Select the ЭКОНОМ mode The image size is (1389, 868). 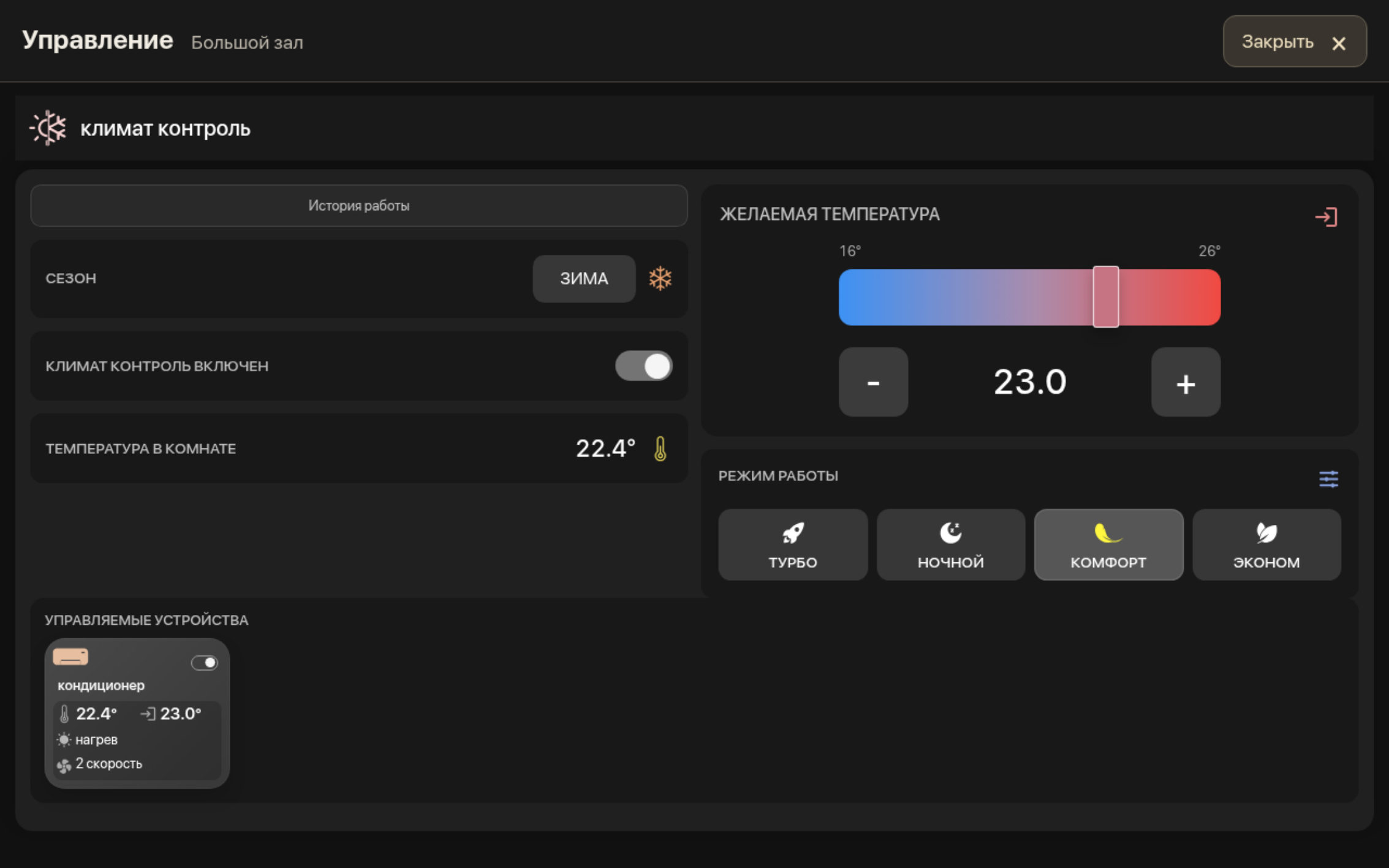1266,545
